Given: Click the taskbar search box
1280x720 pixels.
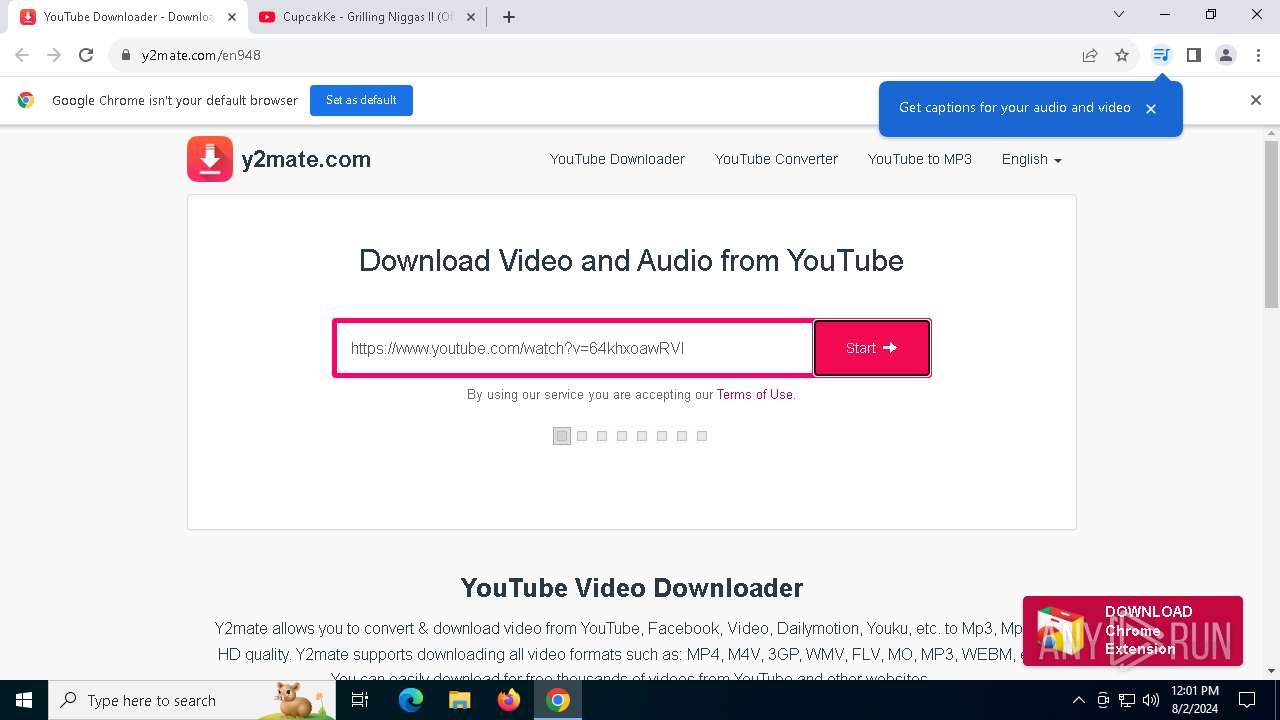Looking at the screenshot, I should [192, 700].
